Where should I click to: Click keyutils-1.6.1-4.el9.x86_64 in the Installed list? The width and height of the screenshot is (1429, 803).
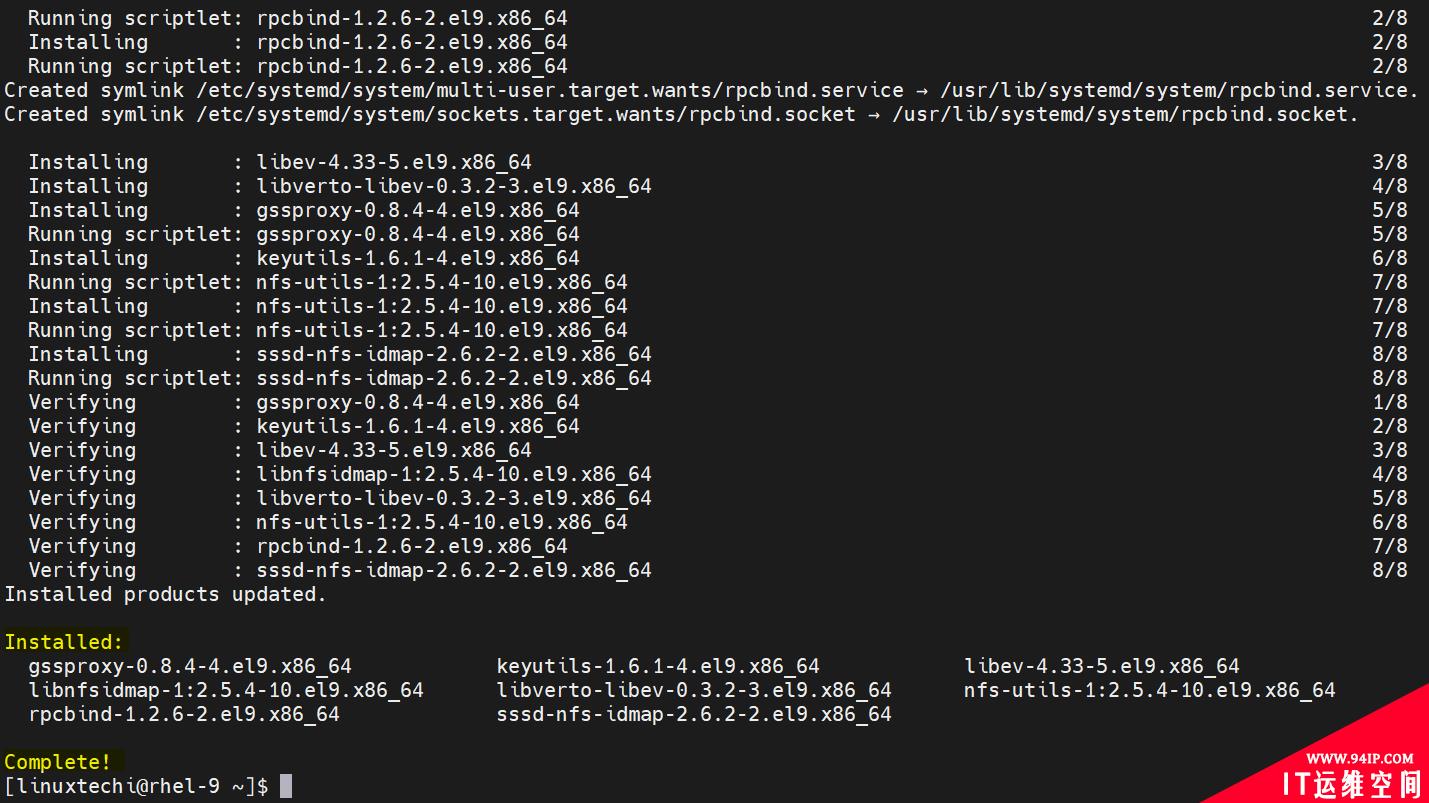coord(658,666)
